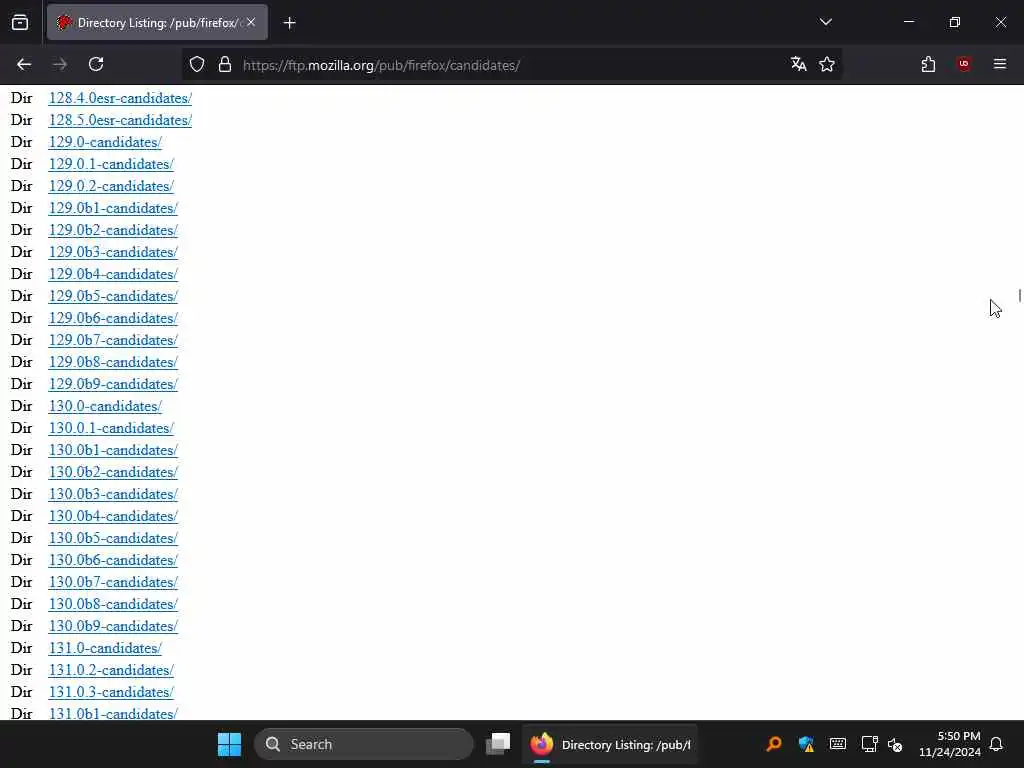Open the list all tabs dropdown

coord(826,22)
